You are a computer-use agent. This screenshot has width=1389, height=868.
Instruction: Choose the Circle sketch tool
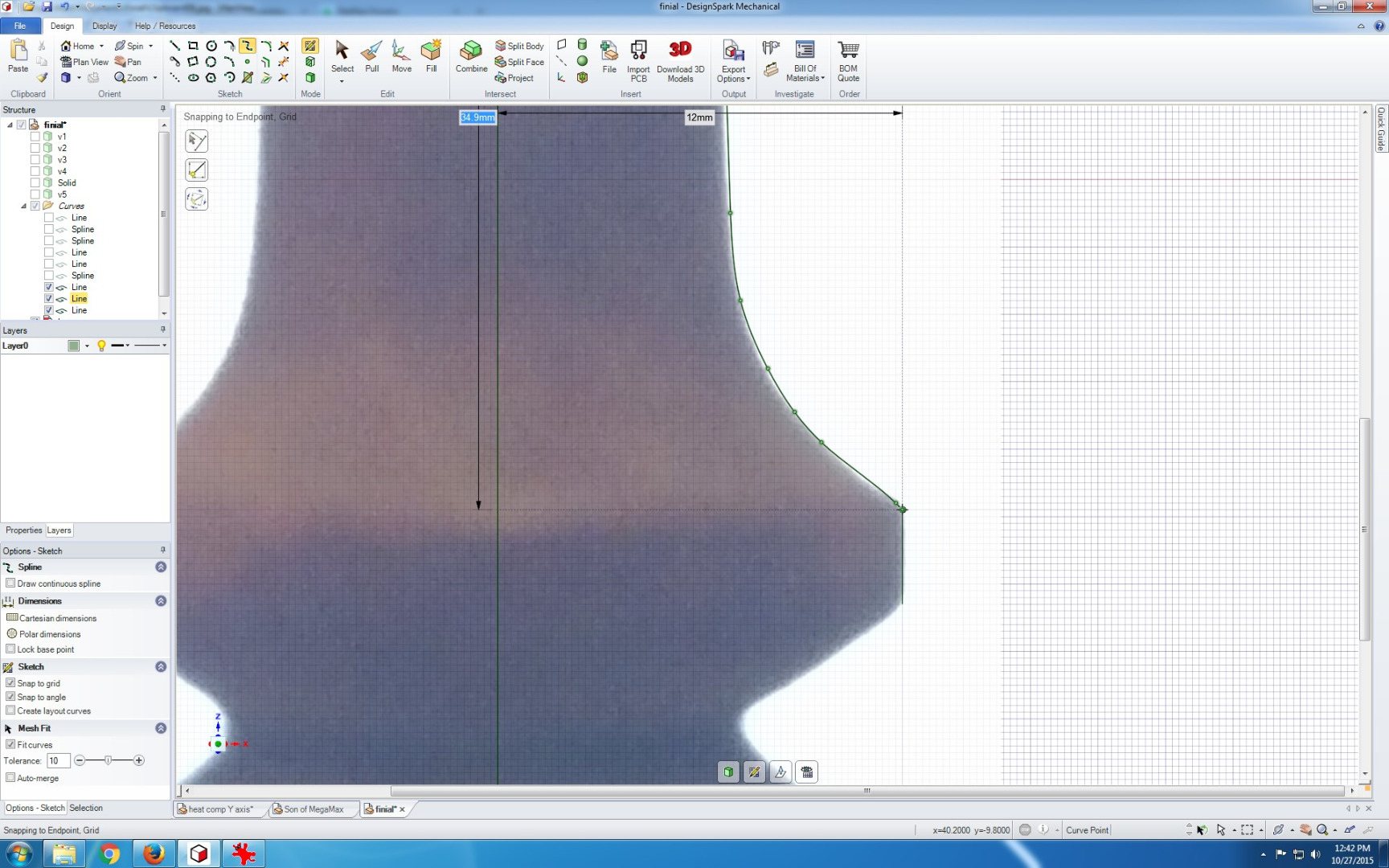[211, 46]
